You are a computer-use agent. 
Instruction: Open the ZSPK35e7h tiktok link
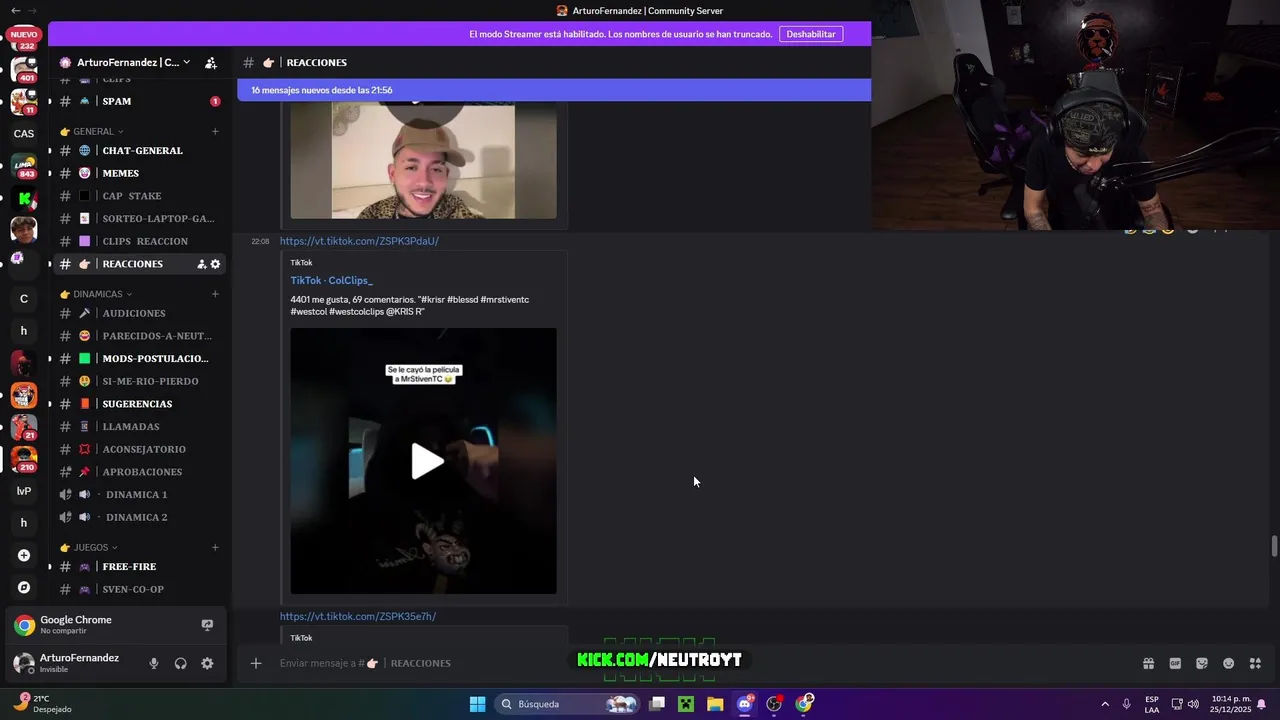coord(358,616)
